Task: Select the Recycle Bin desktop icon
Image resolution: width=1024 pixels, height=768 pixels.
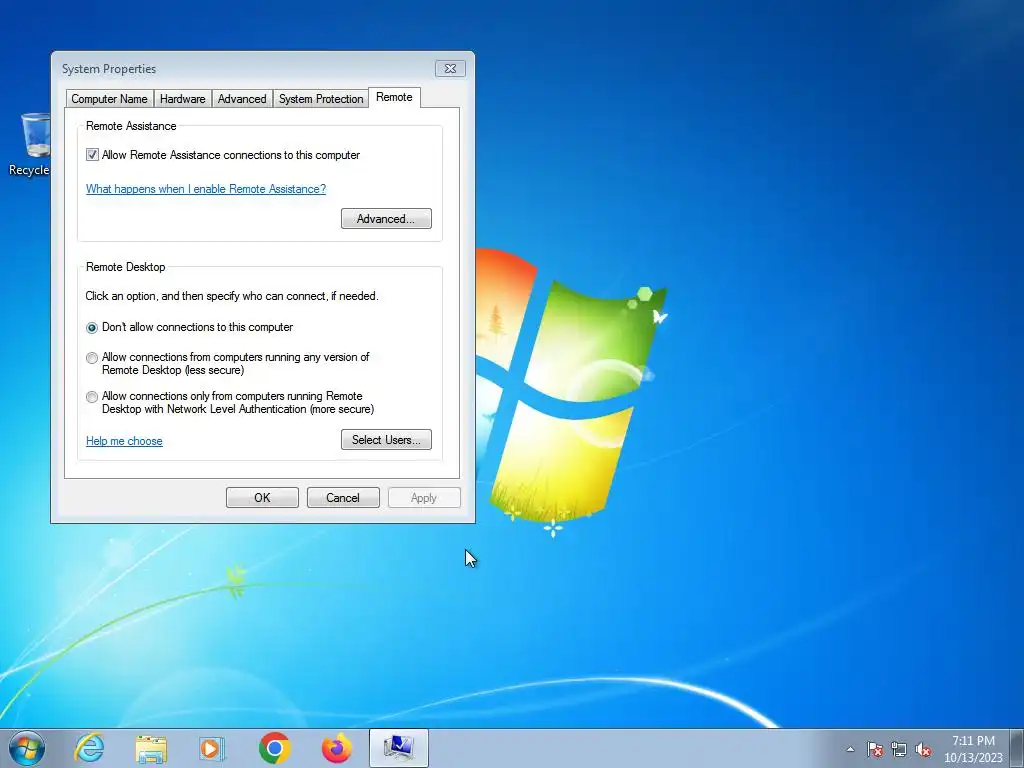Action: 31,144
